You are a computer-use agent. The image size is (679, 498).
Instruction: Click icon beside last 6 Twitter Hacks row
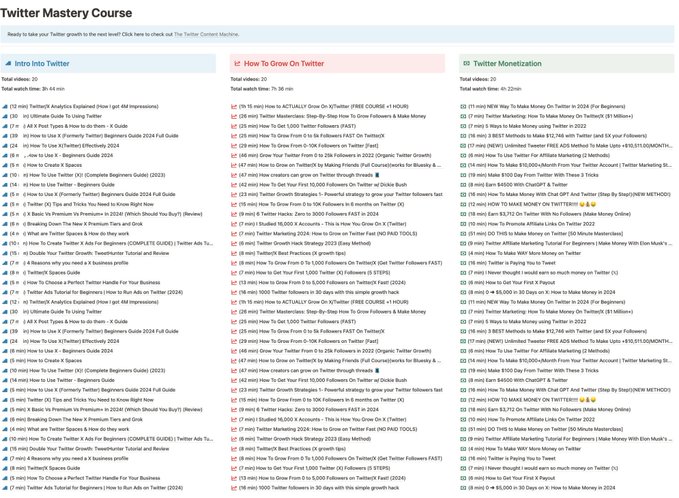(234, 409)
